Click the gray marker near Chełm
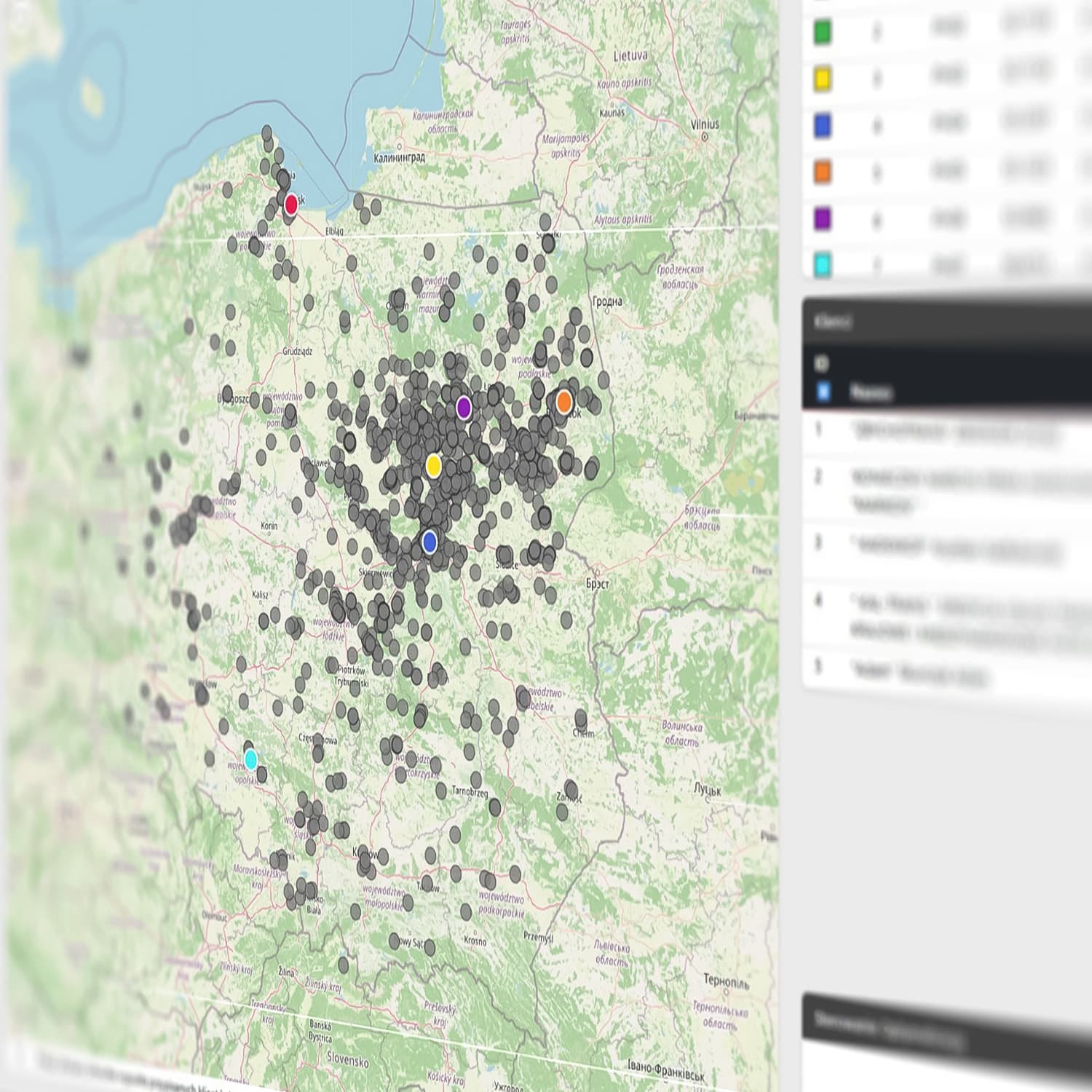The width and height of the screenshot is (1092, 1092). point(581,719)
